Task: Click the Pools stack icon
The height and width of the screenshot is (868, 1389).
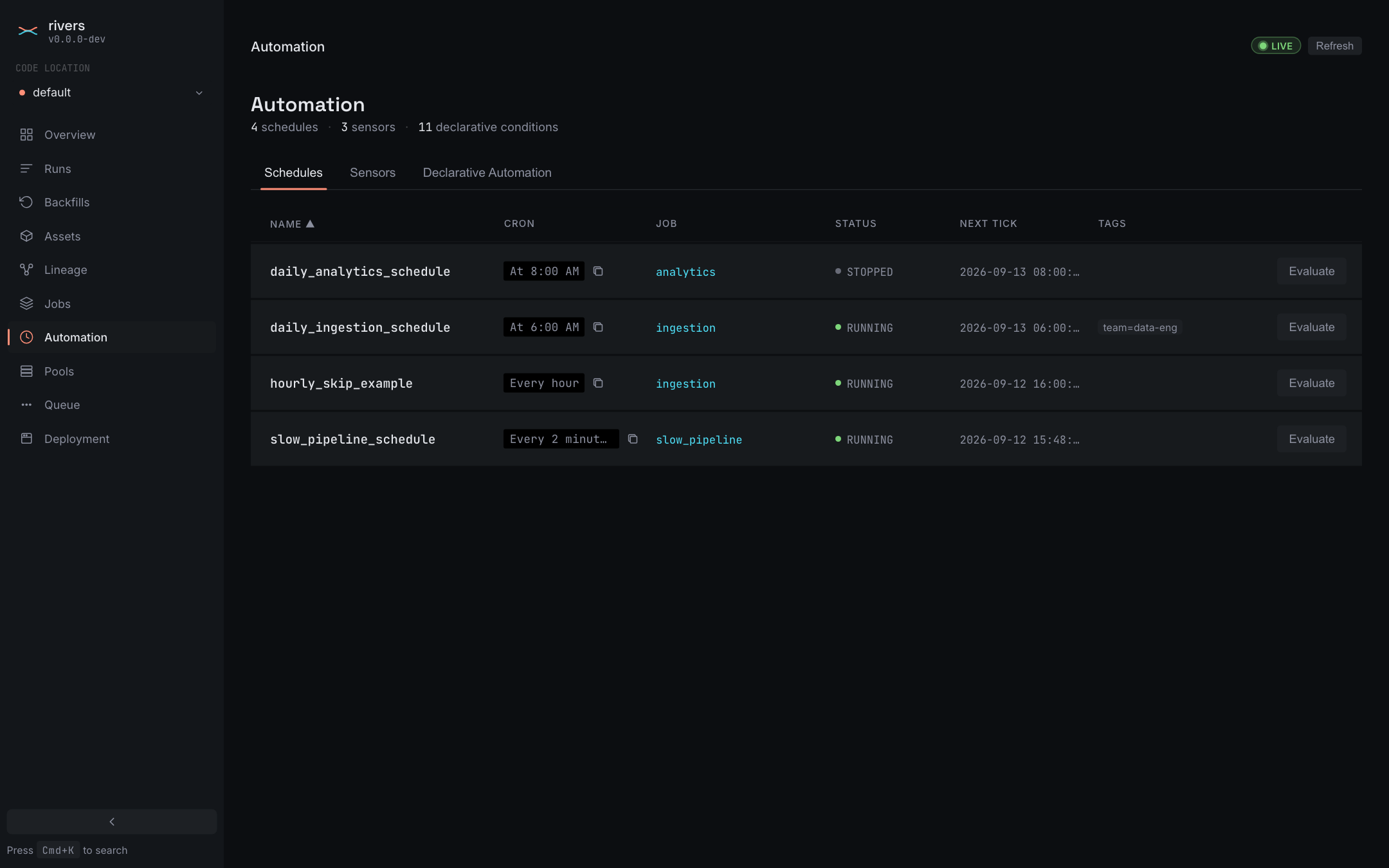Action: [x=26, y=371]
